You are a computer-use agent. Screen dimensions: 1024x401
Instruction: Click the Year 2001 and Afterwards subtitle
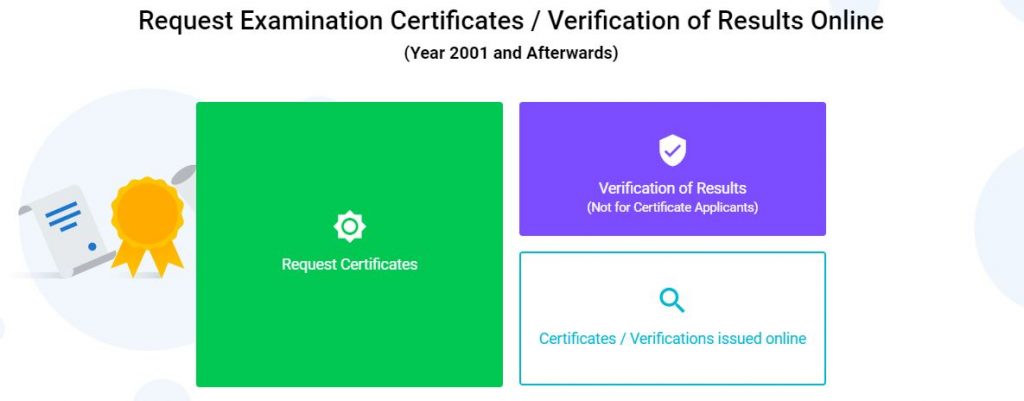pos(511,53)
